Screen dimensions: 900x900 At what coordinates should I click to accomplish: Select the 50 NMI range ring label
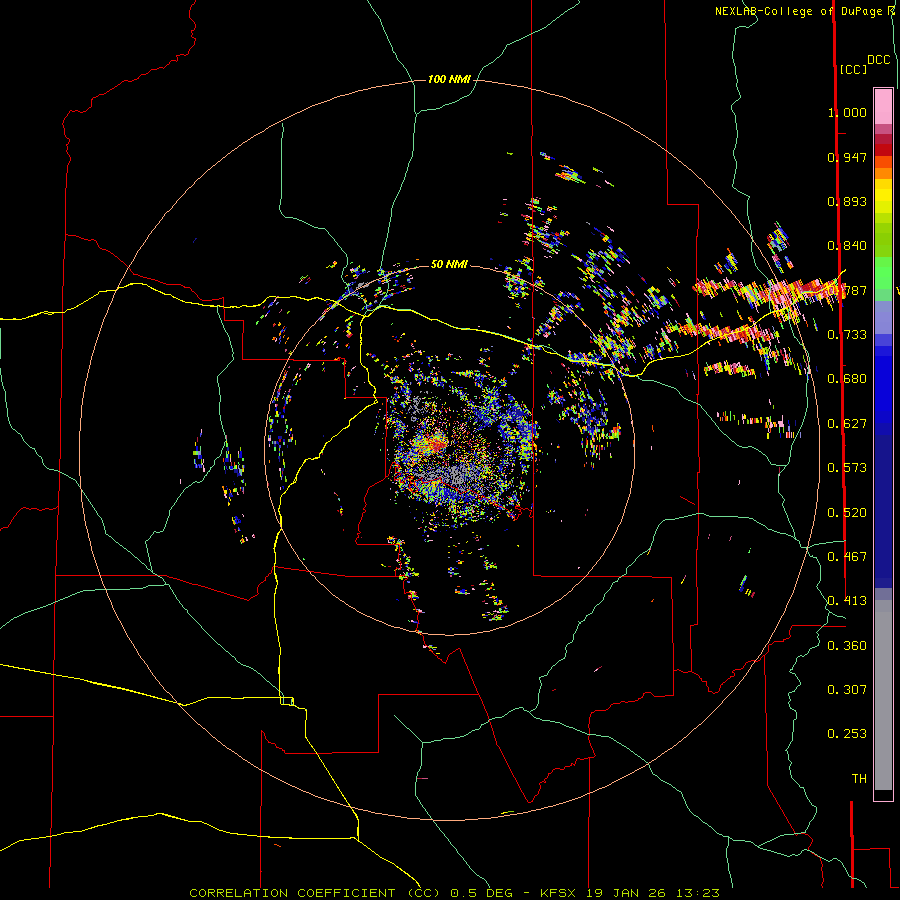[x=449, y=264]
